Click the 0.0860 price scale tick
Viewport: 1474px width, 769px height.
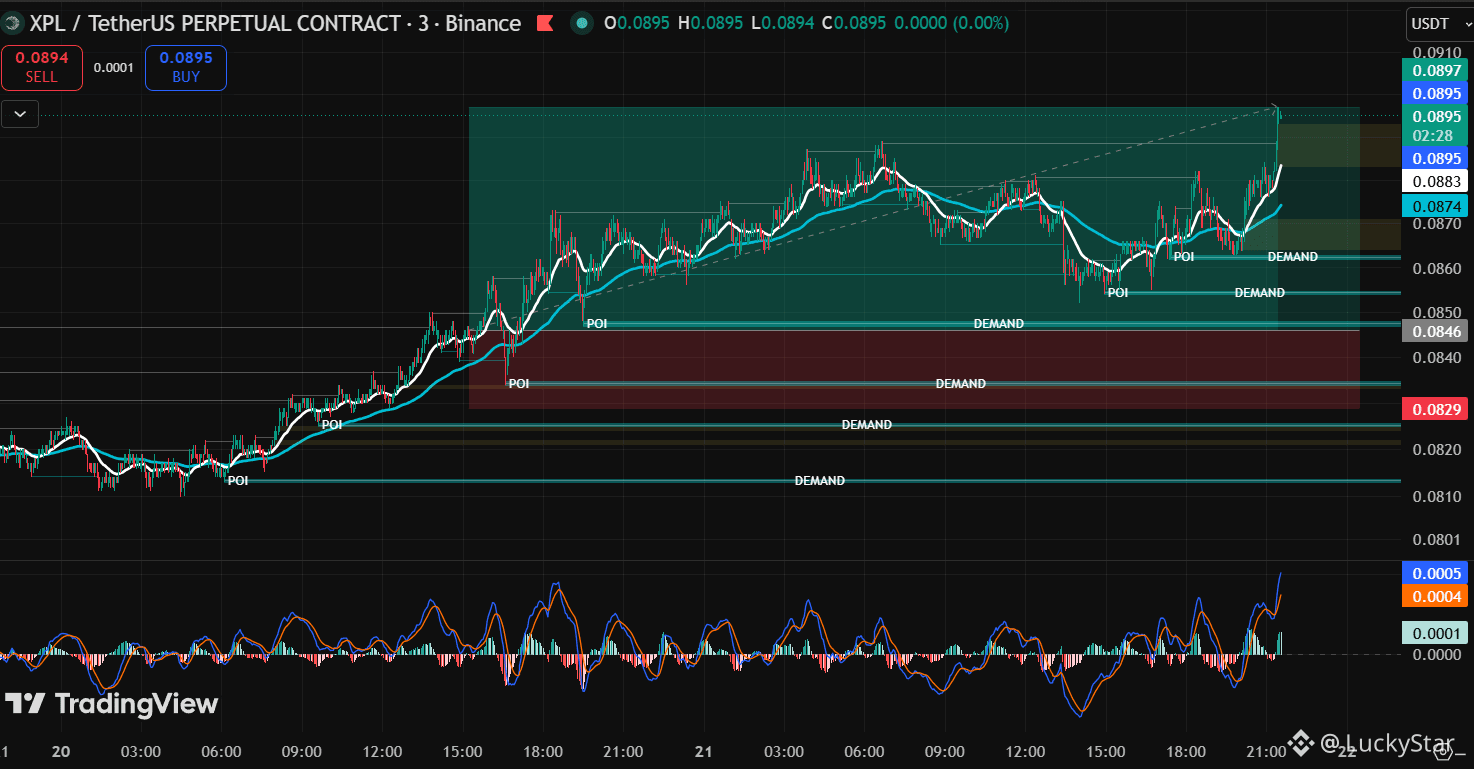pyautogui.click(x=1437, y=269)
